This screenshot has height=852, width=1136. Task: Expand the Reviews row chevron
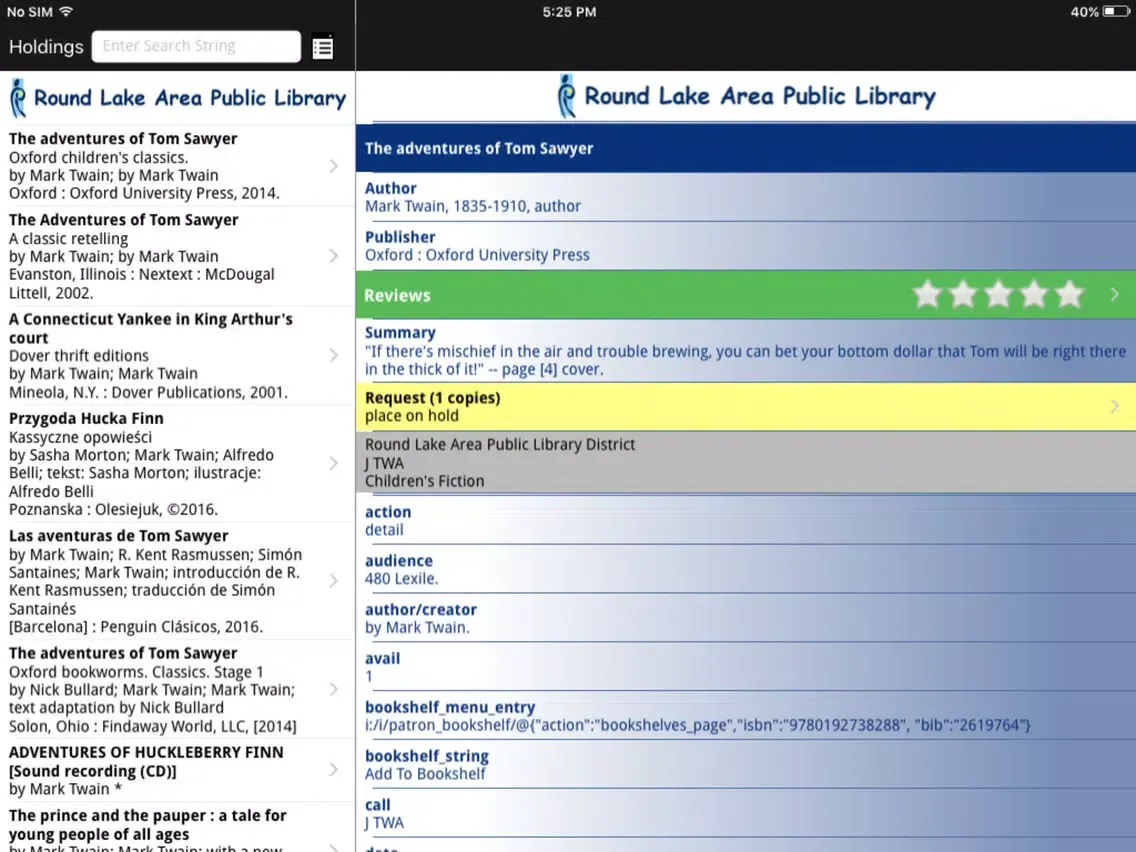point(1115,295)
